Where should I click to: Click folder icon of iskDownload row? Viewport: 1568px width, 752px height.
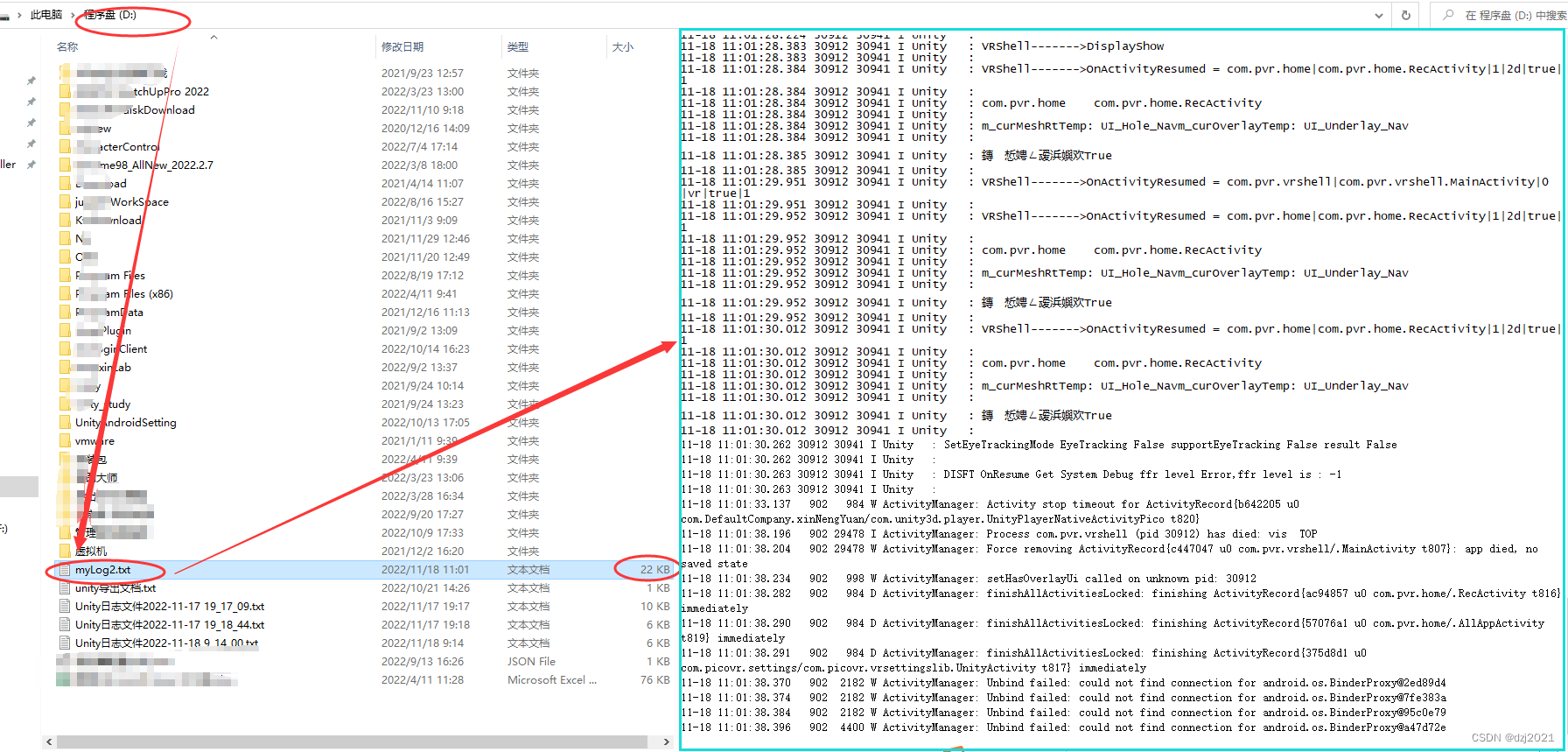click(65, 109)
